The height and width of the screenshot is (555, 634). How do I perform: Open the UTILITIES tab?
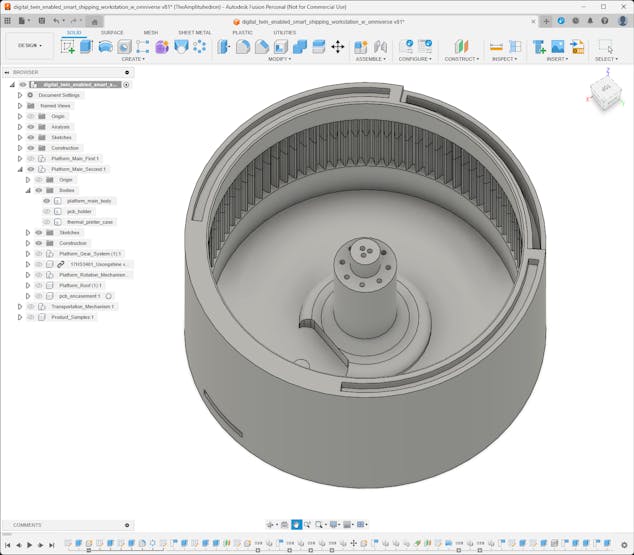284,32
